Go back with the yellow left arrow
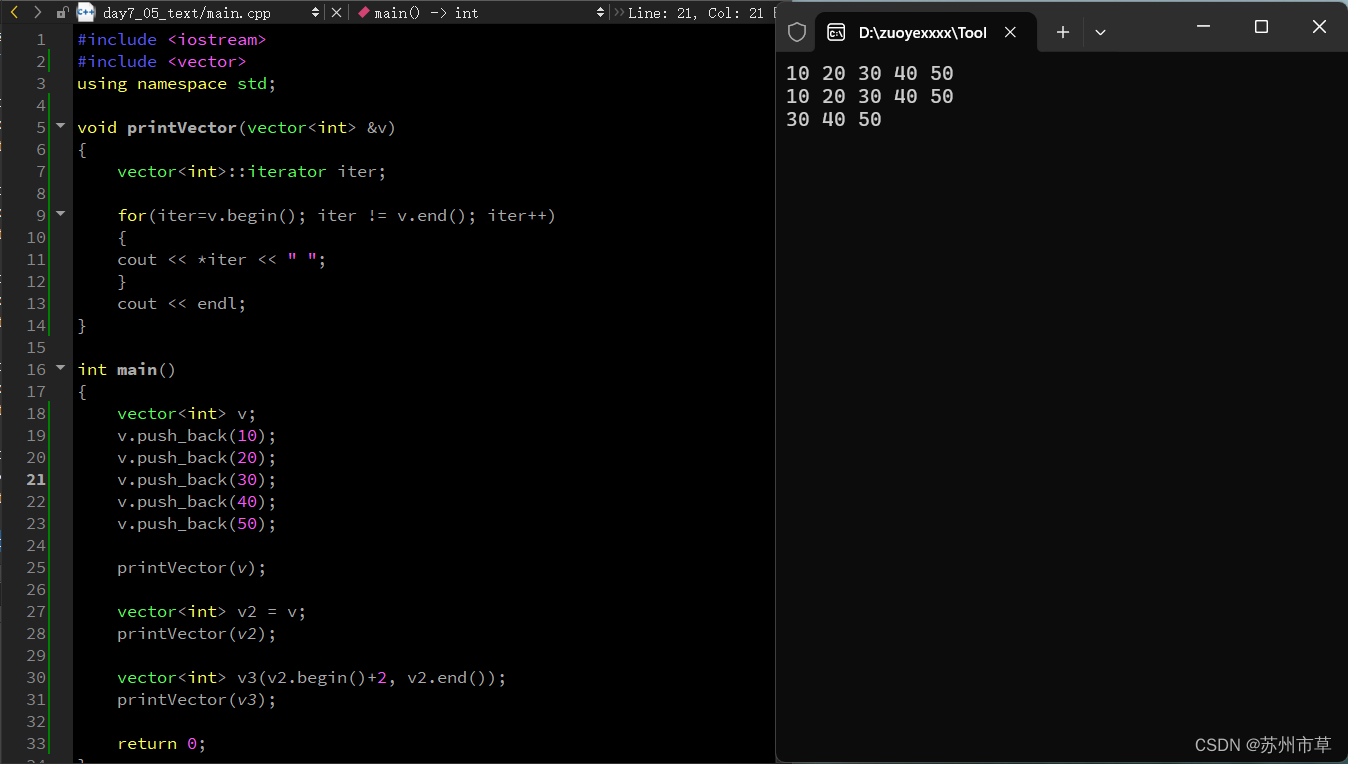This screenshot has width=1348, height=764. [14, 12]
